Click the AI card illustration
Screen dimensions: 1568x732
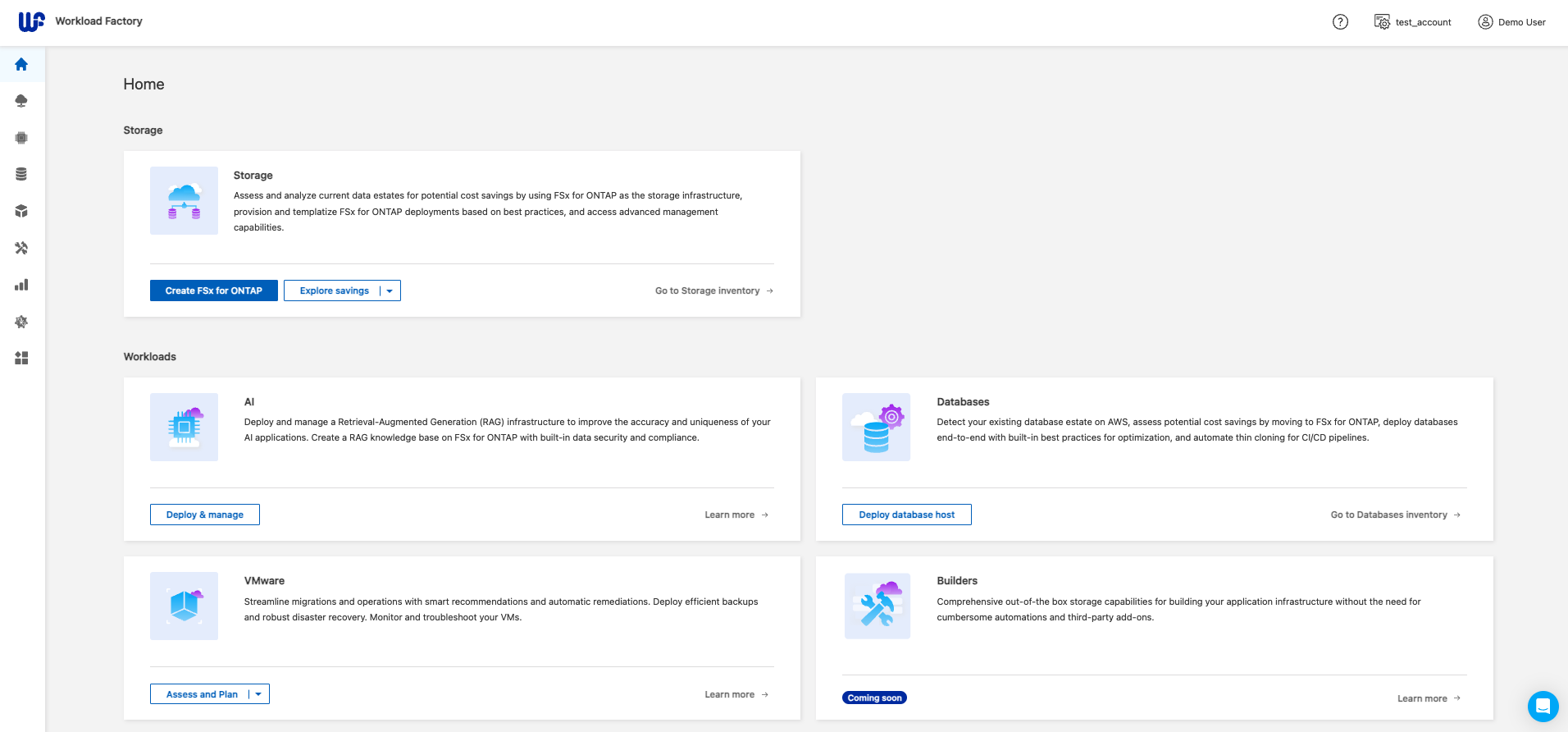184,427
